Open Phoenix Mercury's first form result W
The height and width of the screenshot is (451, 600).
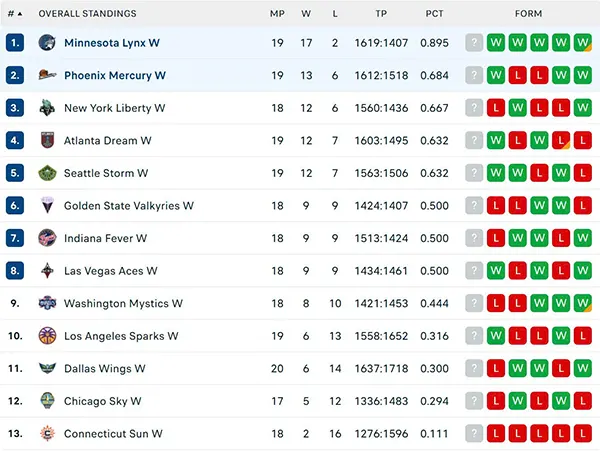496,75
